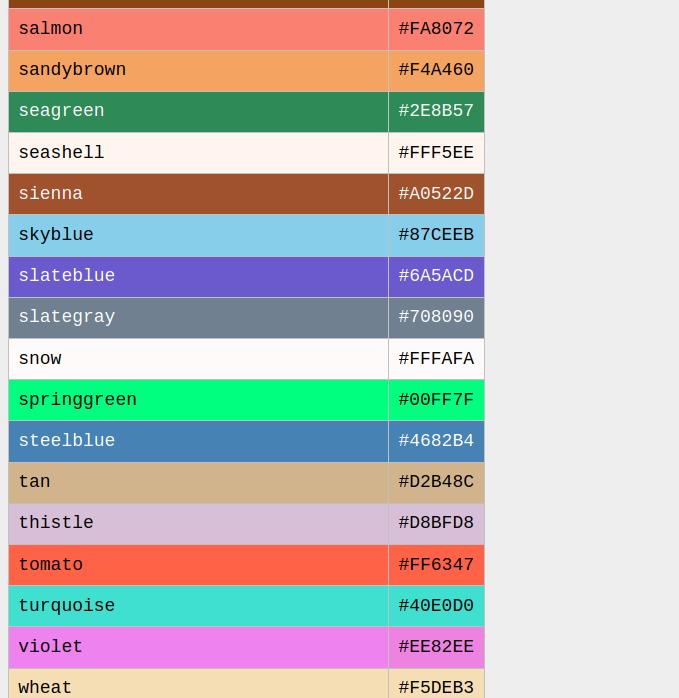Pick the skyblue color row

[x=198, y=235]
